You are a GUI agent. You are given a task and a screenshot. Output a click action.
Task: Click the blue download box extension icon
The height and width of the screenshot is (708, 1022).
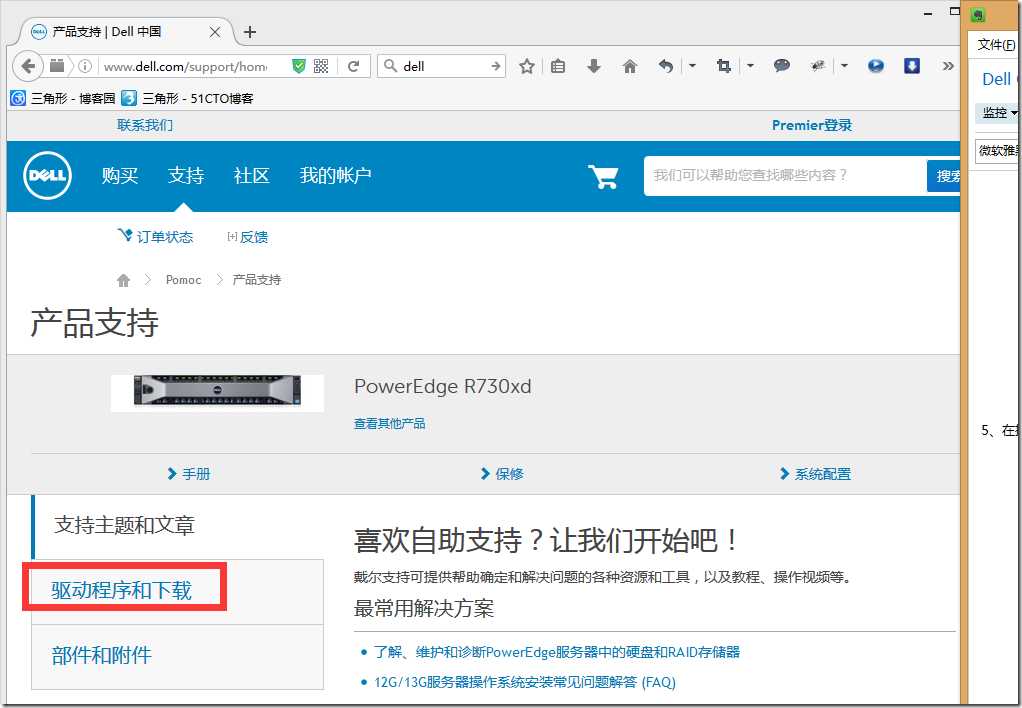coord(912,66)
